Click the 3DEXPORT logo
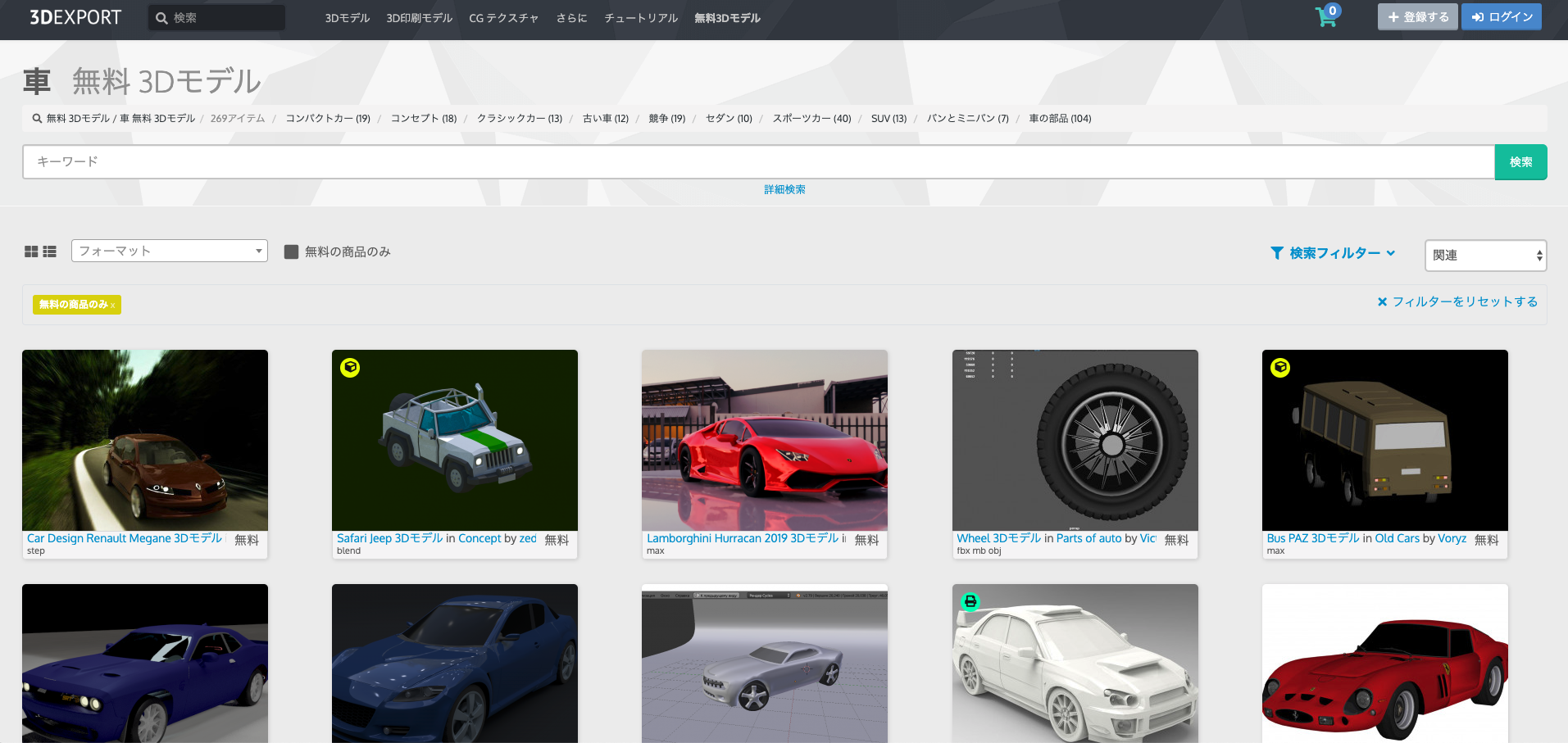Screen dimensions: 1568x743 click(75, 17)
